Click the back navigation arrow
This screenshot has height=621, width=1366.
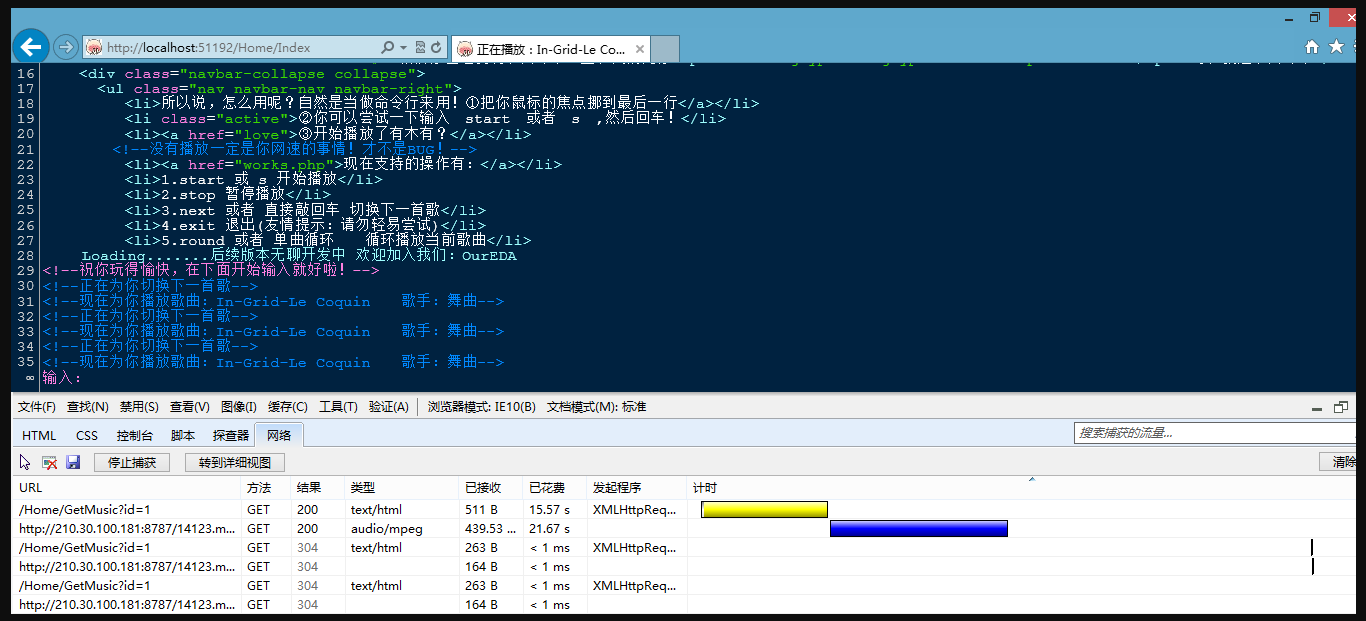[30, 46]
